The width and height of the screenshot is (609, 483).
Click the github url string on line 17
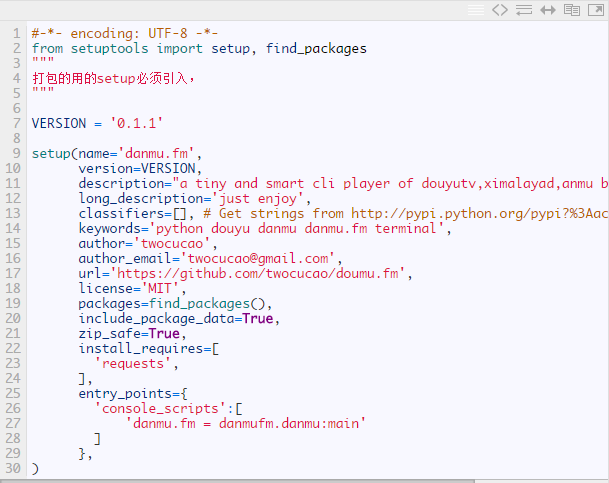point(258,273)
